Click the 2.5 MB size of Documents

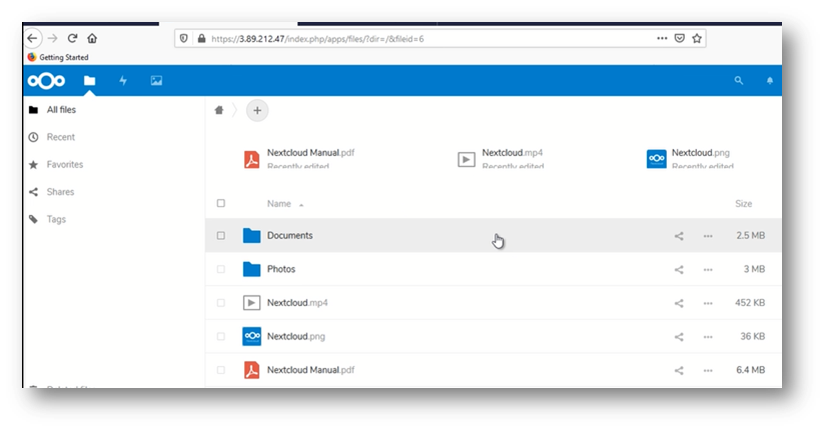point(750,236)
